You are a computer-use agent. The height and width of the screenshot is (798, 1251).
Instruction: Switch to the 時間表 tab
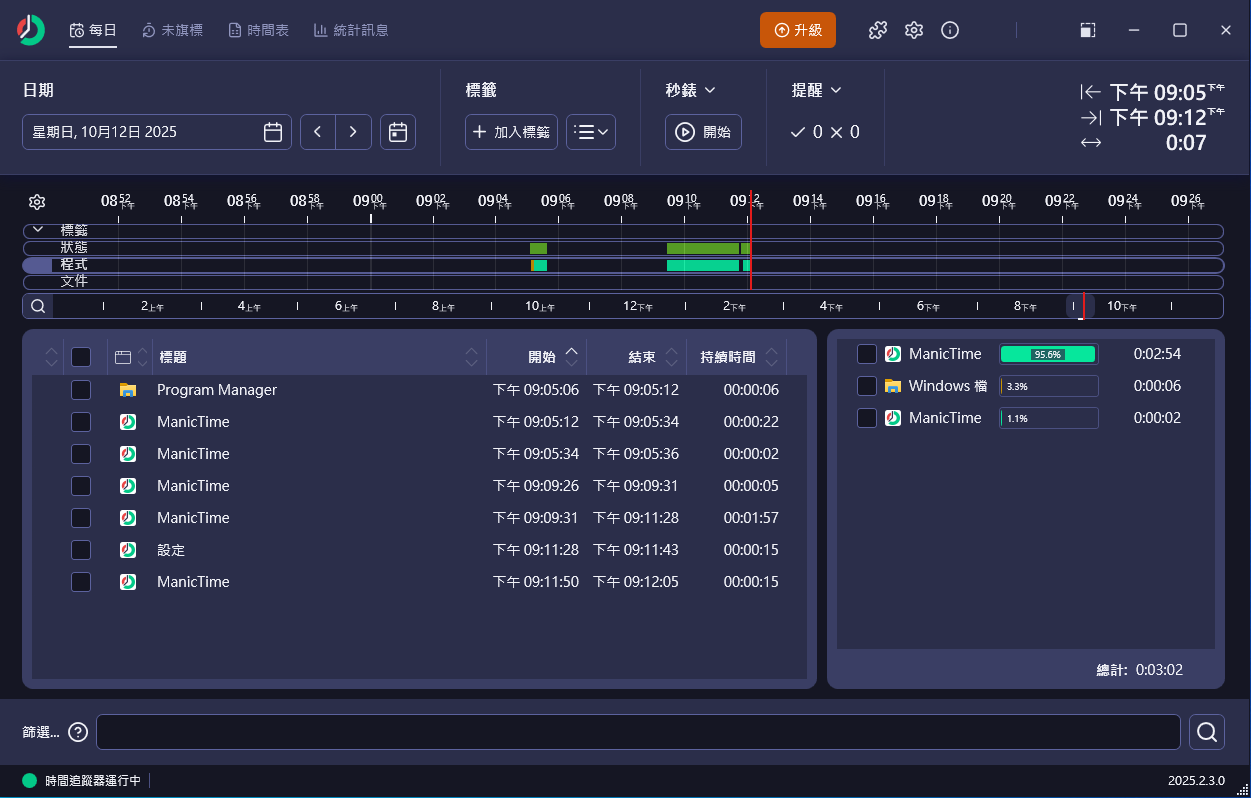258,30
